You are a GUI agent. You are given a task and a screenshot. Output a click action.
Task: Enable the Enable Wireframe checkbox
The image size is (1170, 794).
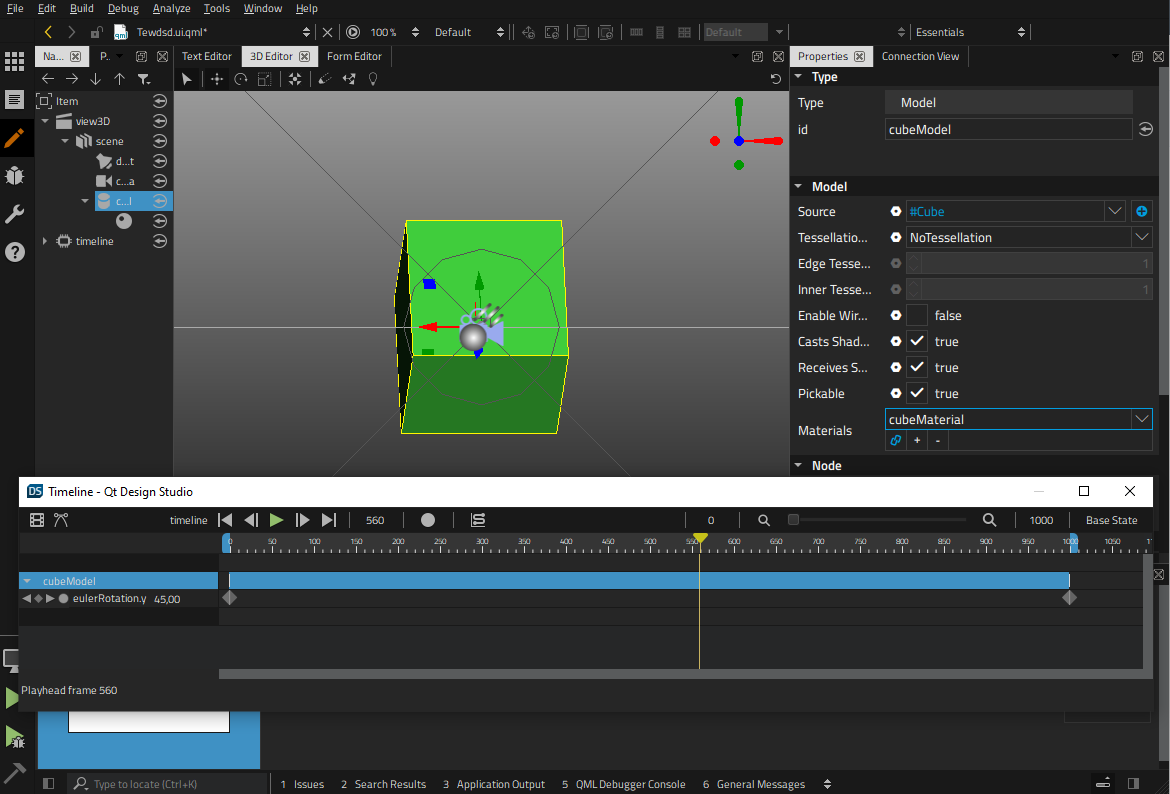(917, 316)
